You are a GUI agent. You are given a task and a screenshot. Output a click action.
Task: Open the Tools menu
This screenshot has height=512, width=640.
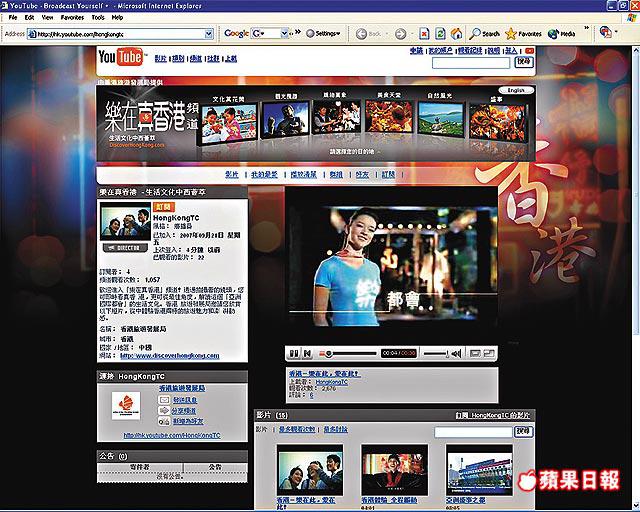(x=98, y=18)
